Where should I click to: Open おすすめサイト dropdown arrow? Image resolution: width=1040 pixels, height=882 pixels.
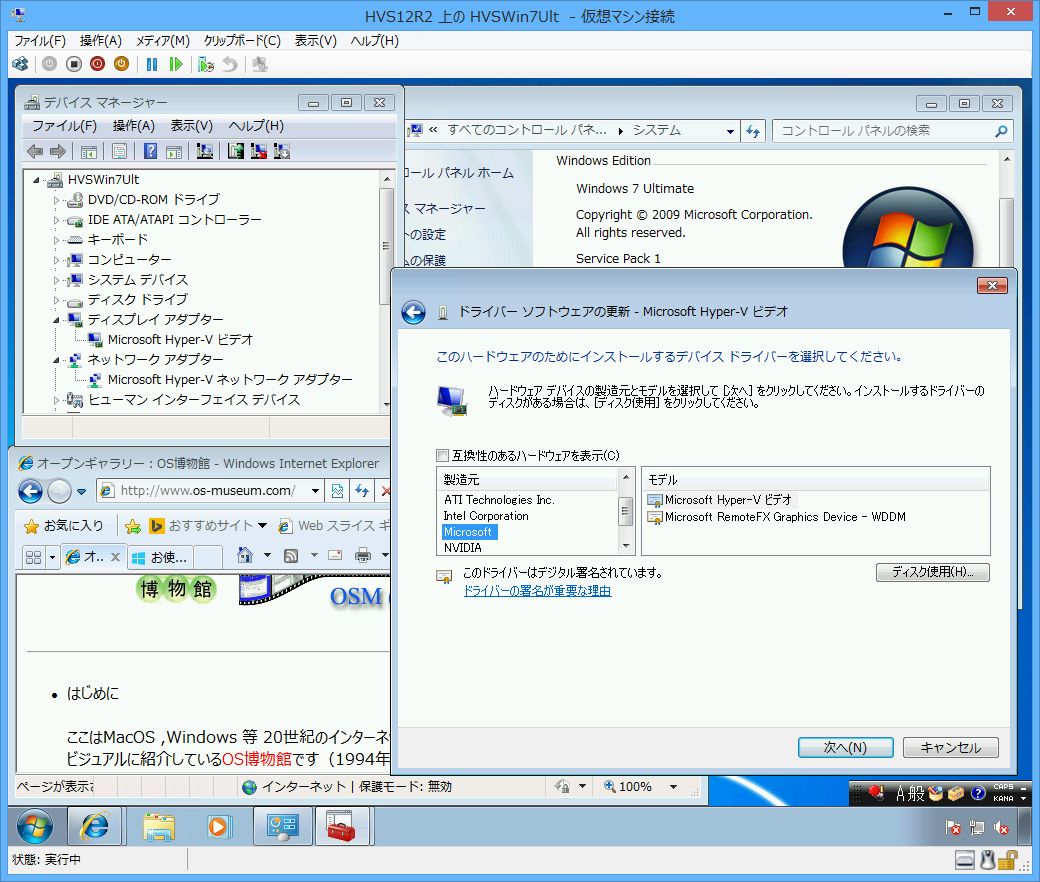[263, 526]
